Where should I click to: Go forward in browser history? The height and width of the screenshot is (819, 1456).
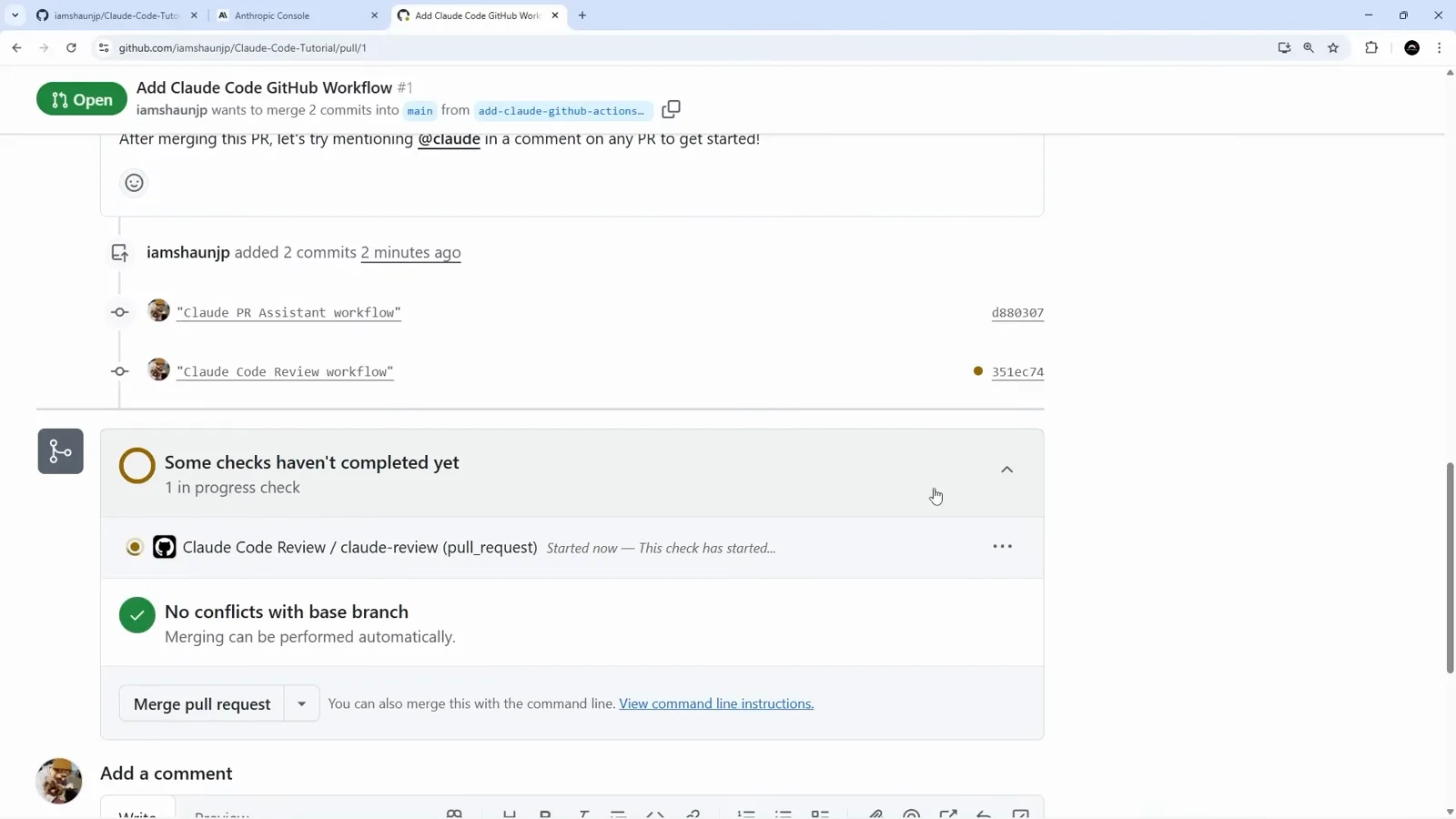[x=44, y=47]
